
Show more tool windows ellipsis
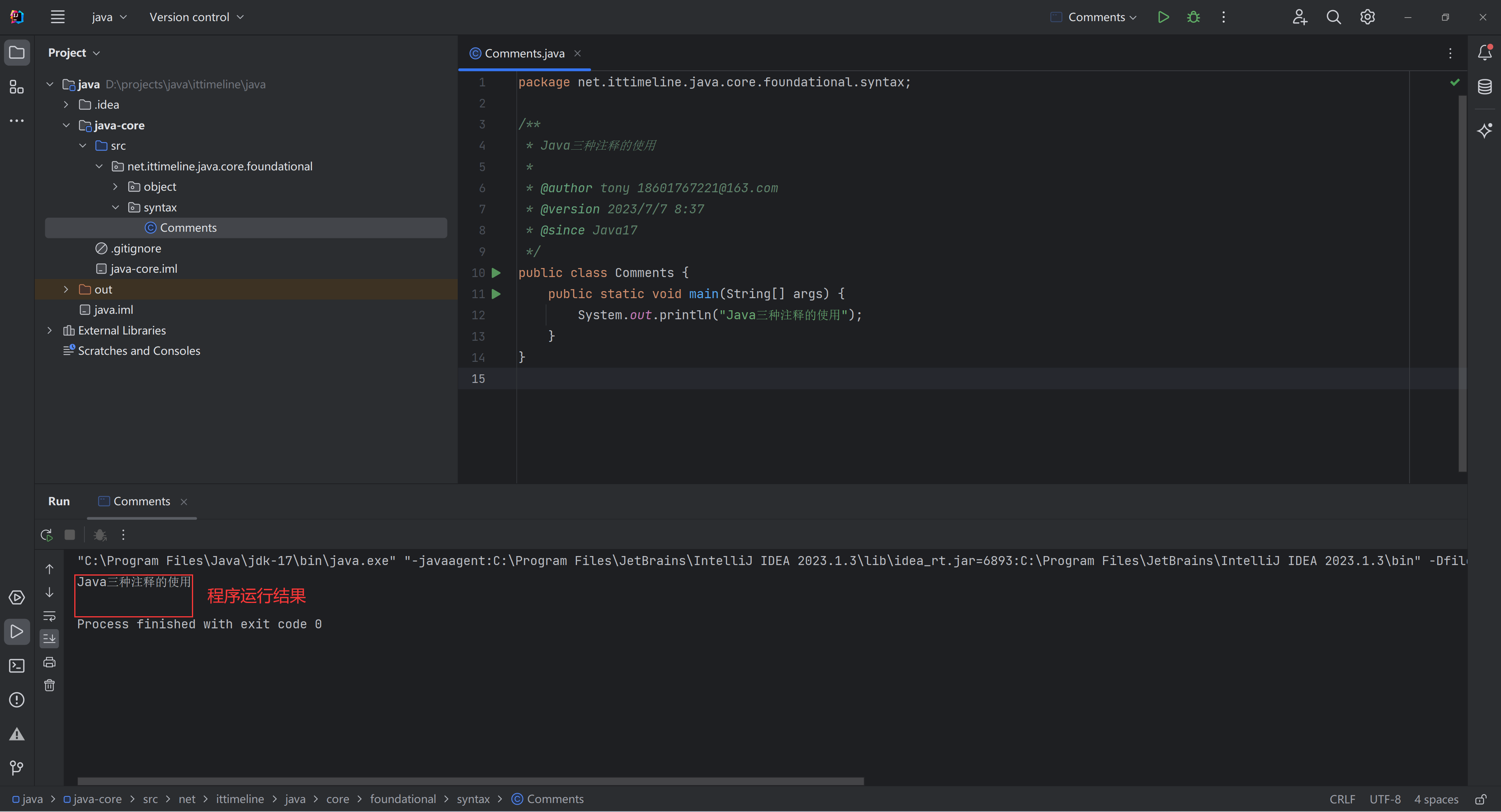tap(17, 121)
